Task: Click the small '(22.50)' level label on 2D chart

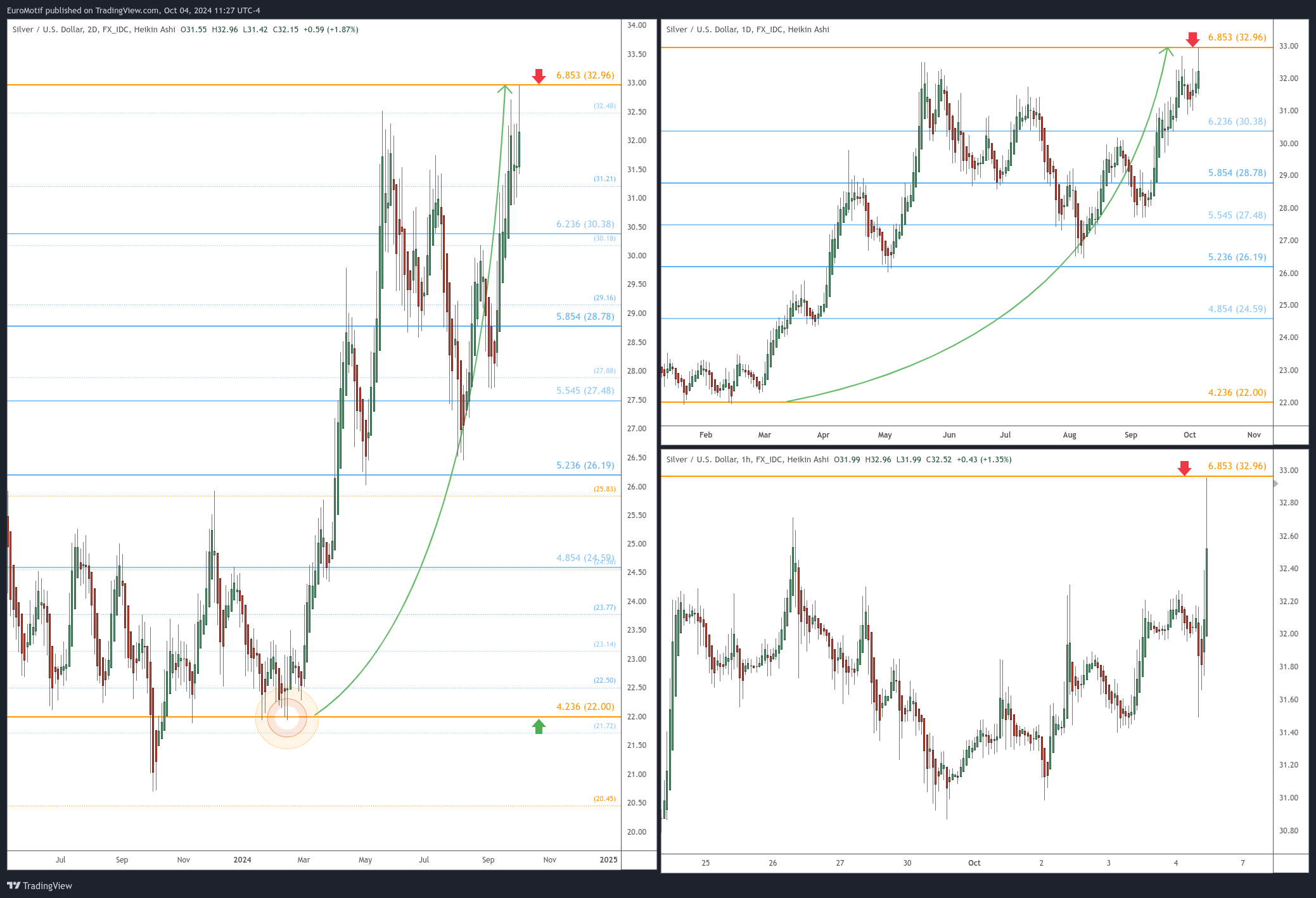Action: tap(604, 681)
